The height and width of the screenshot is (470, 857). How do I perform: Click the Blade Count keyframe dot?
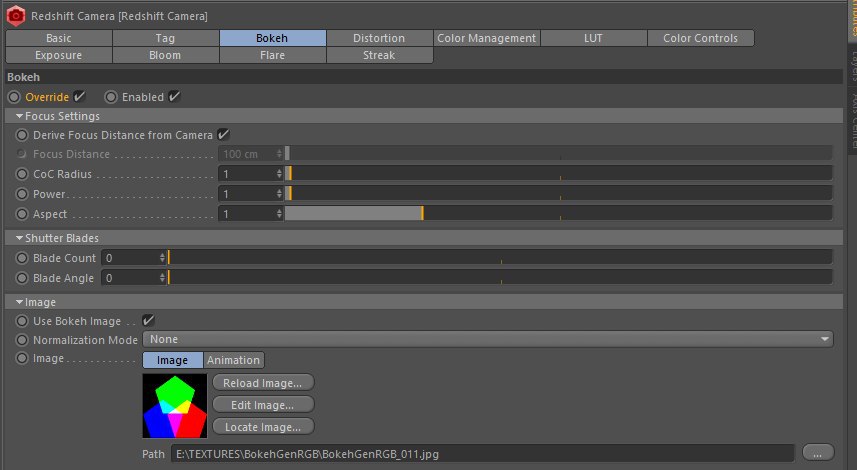pyautogui.click(x=22, y=258)
